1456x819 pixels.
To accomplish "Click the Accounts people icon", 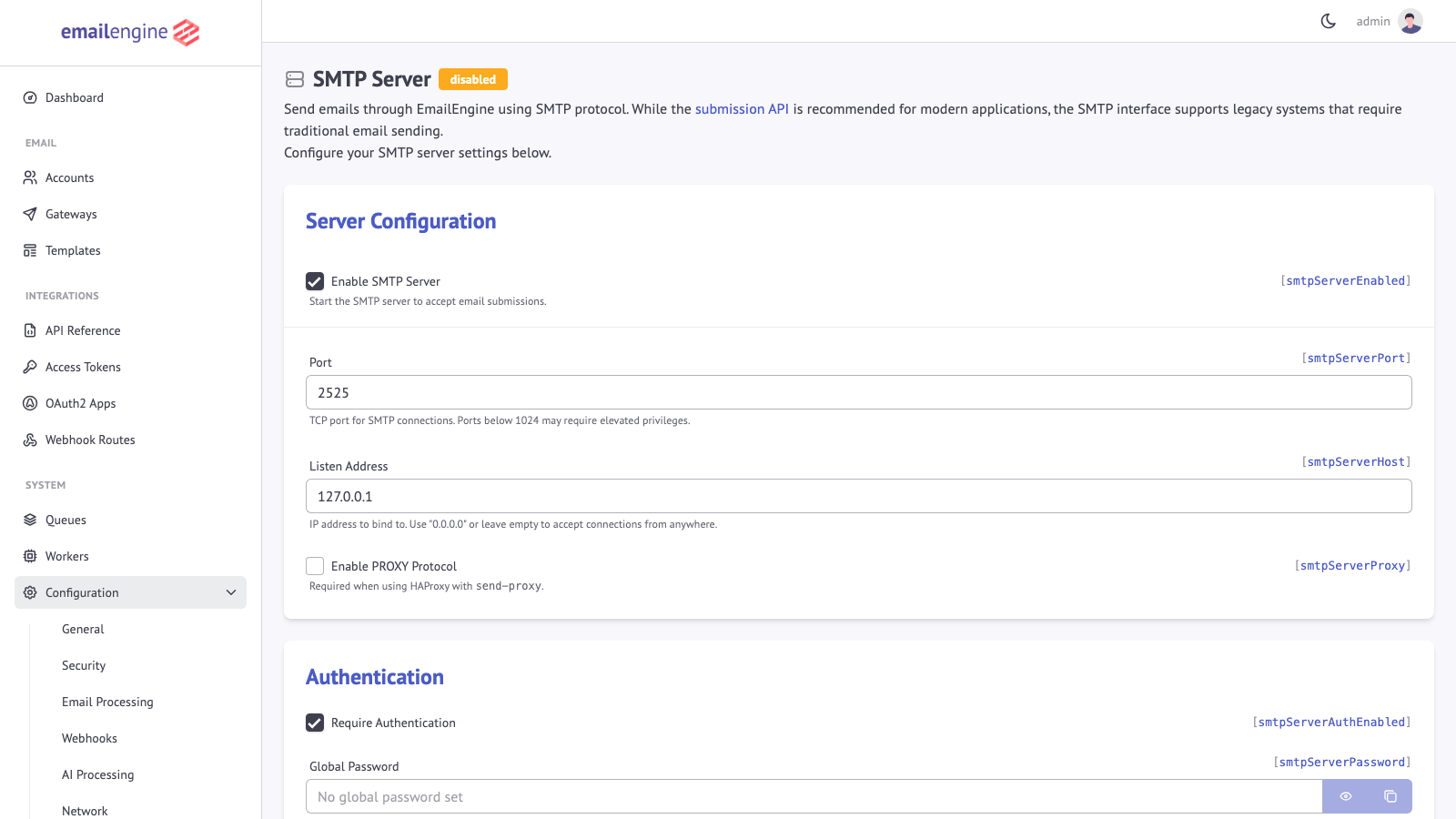I will point(30,177).
